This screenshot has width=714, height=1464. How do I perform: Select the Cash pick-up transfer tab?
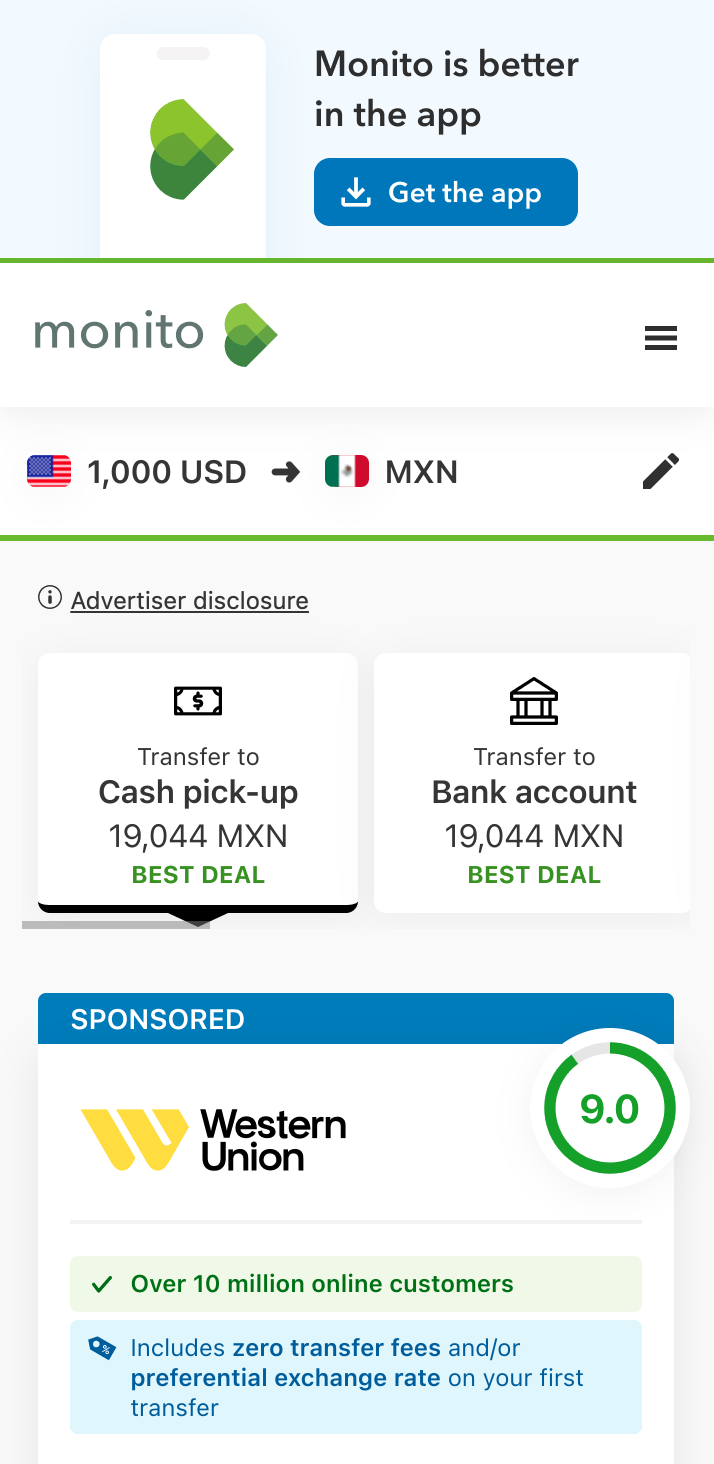pyautogui.click(x=198, y=783)
